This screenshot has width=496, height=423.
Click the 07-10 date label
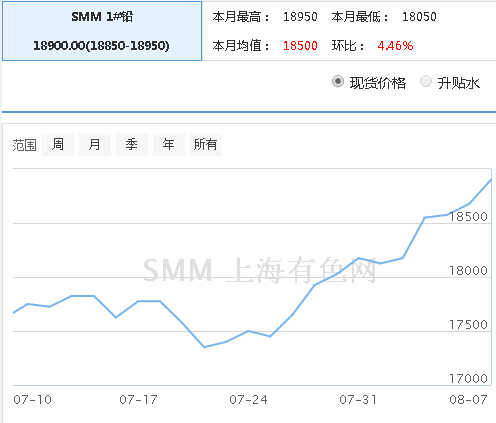tap(32, 400)
